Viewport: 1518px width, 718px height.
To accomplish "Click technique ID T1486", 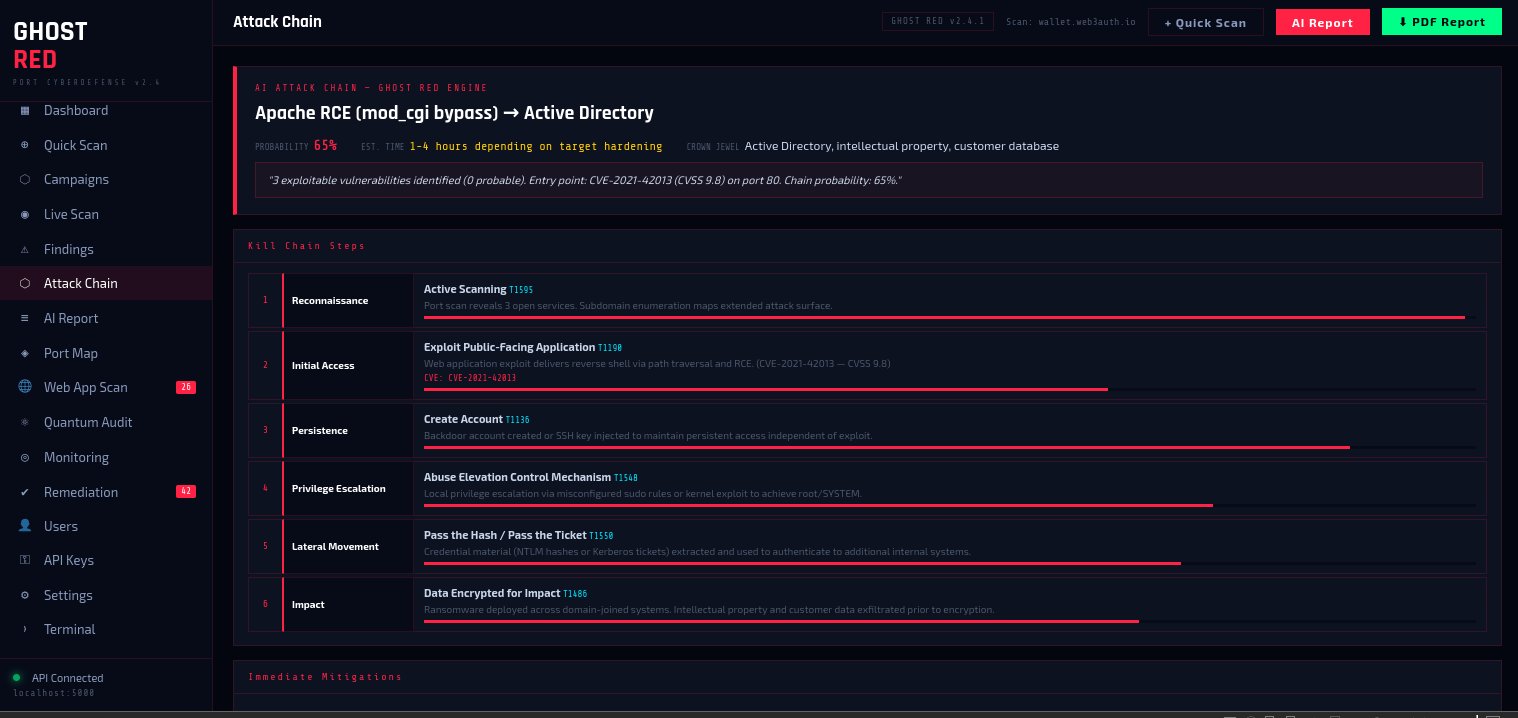I will 575,594.
